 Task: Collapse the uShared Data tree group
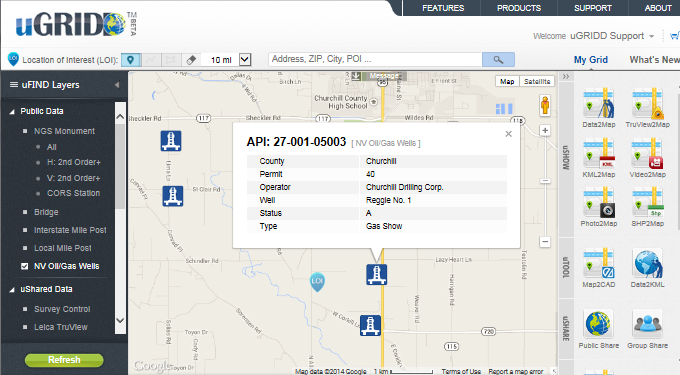[x=12, y=290]
